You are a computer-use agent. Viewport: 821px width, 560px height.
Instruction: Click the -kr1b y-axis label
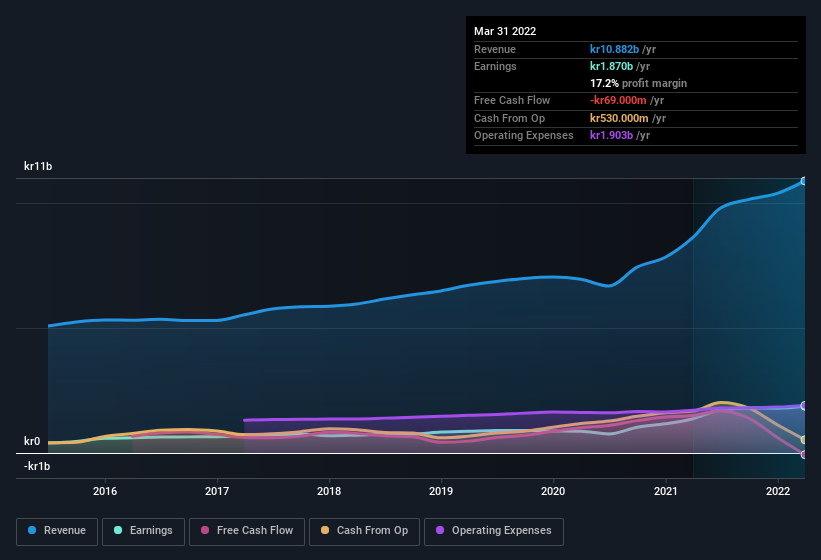coord(37,466)
